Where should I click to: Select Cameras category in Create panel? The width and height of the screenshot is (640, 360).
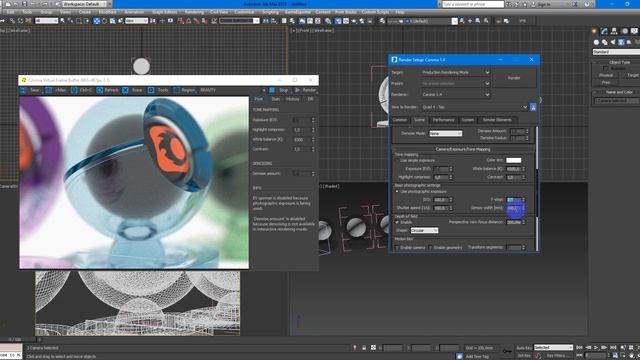tap(621, 42)
